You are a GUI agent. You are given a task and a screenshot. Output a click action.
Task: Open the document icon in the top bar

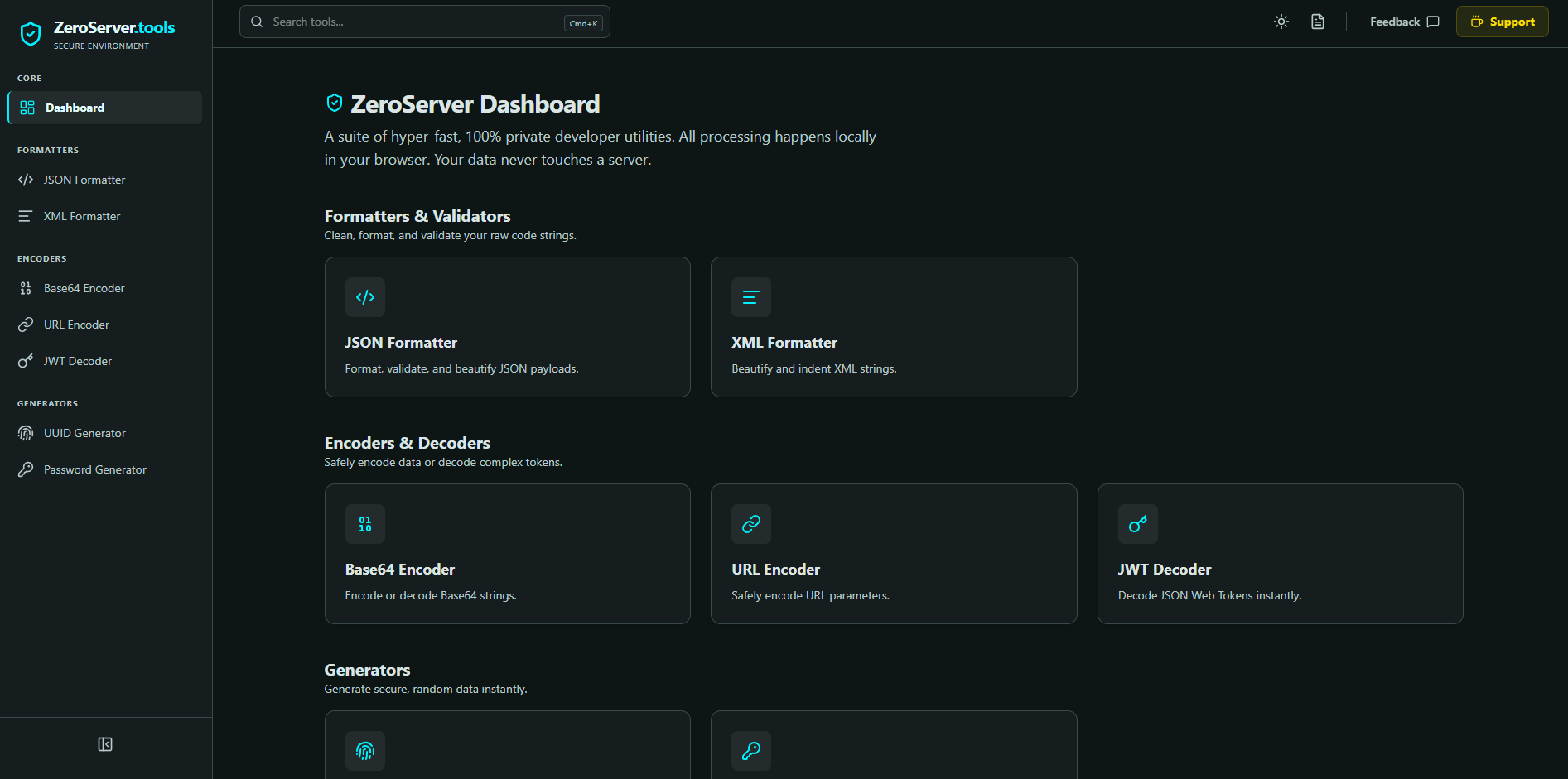(1318, 22)
